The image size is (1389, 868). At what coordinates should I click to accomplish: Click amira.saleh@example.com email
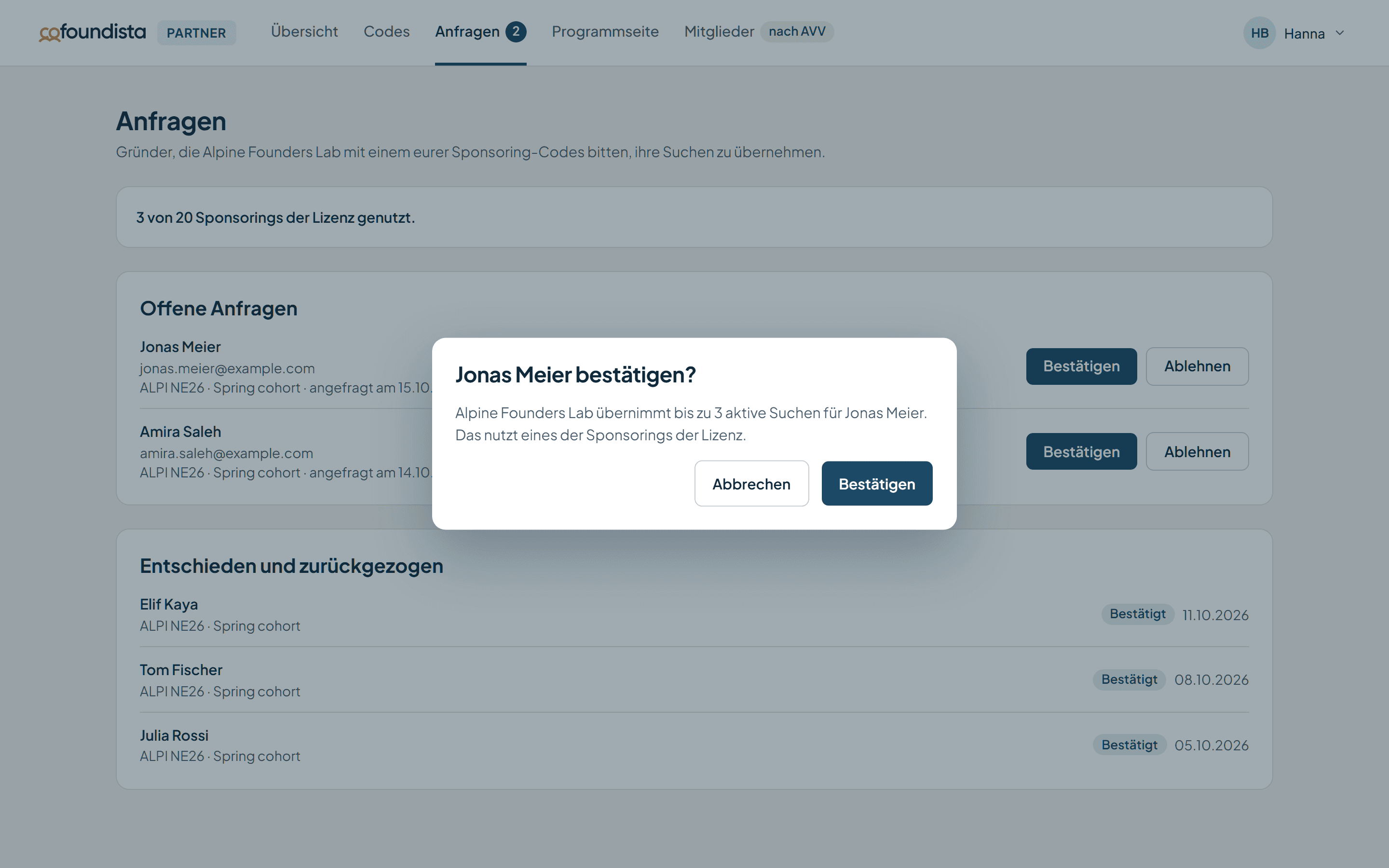pos(227,453)
